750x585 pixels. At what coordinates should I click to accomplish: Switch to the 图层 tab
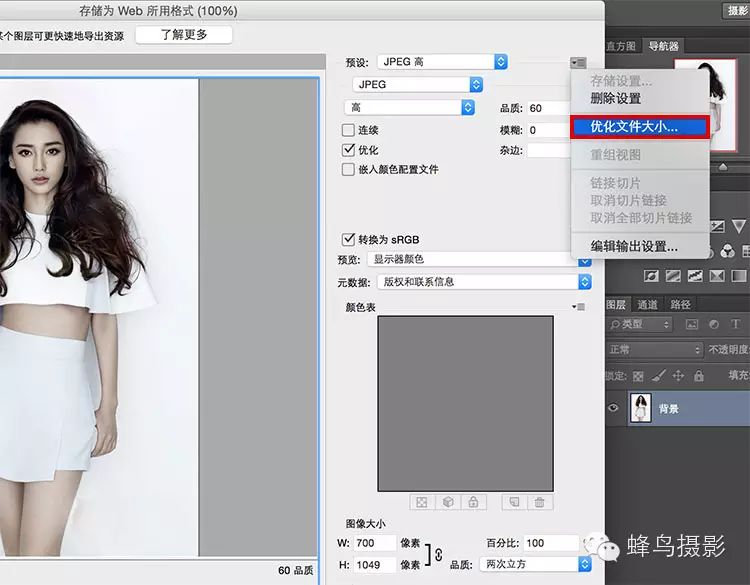(617, 304)
